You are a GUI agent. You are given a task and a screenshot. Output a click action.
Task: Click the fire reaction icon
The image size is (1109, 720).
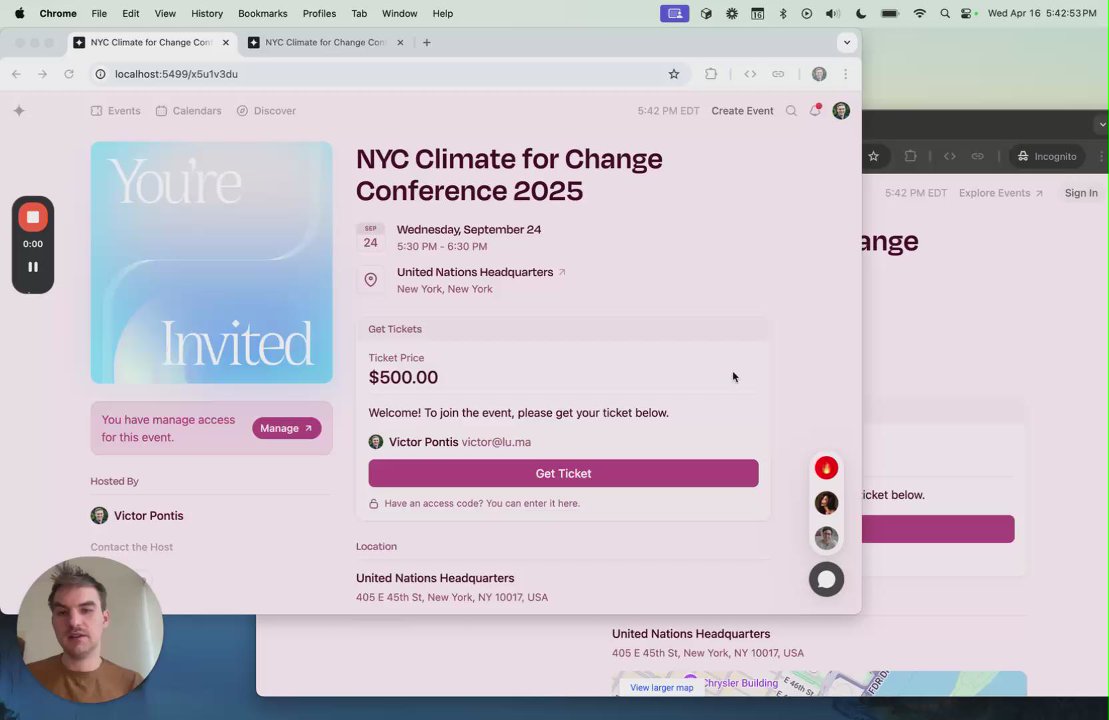coord(826,468)
